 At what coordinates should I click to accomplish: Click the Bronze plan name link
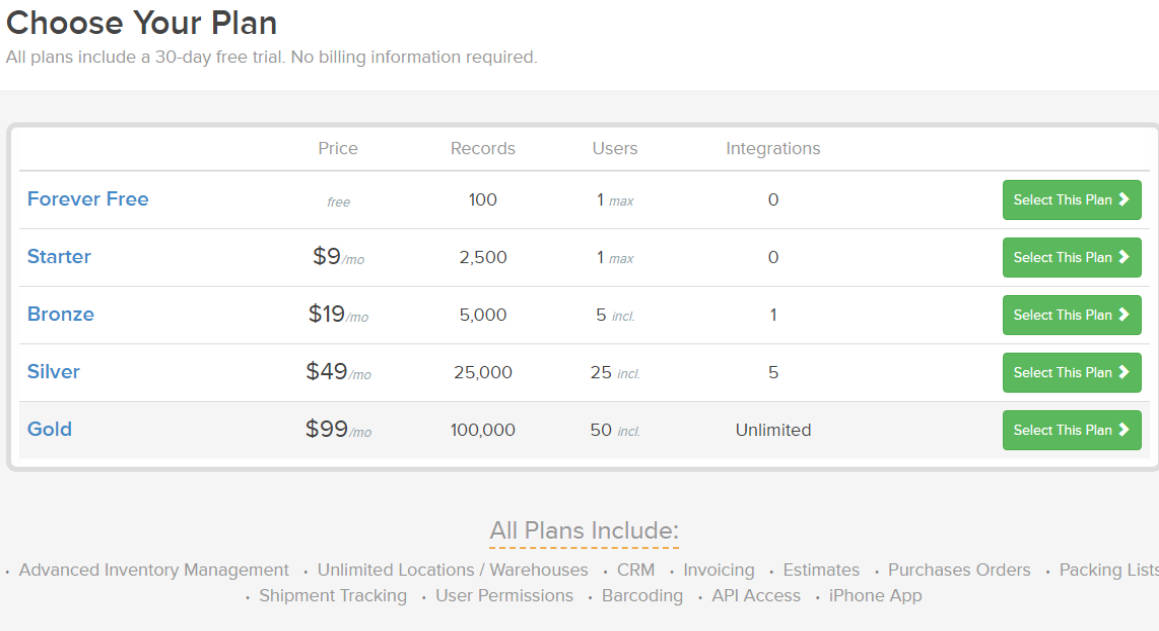pos(61,314)
